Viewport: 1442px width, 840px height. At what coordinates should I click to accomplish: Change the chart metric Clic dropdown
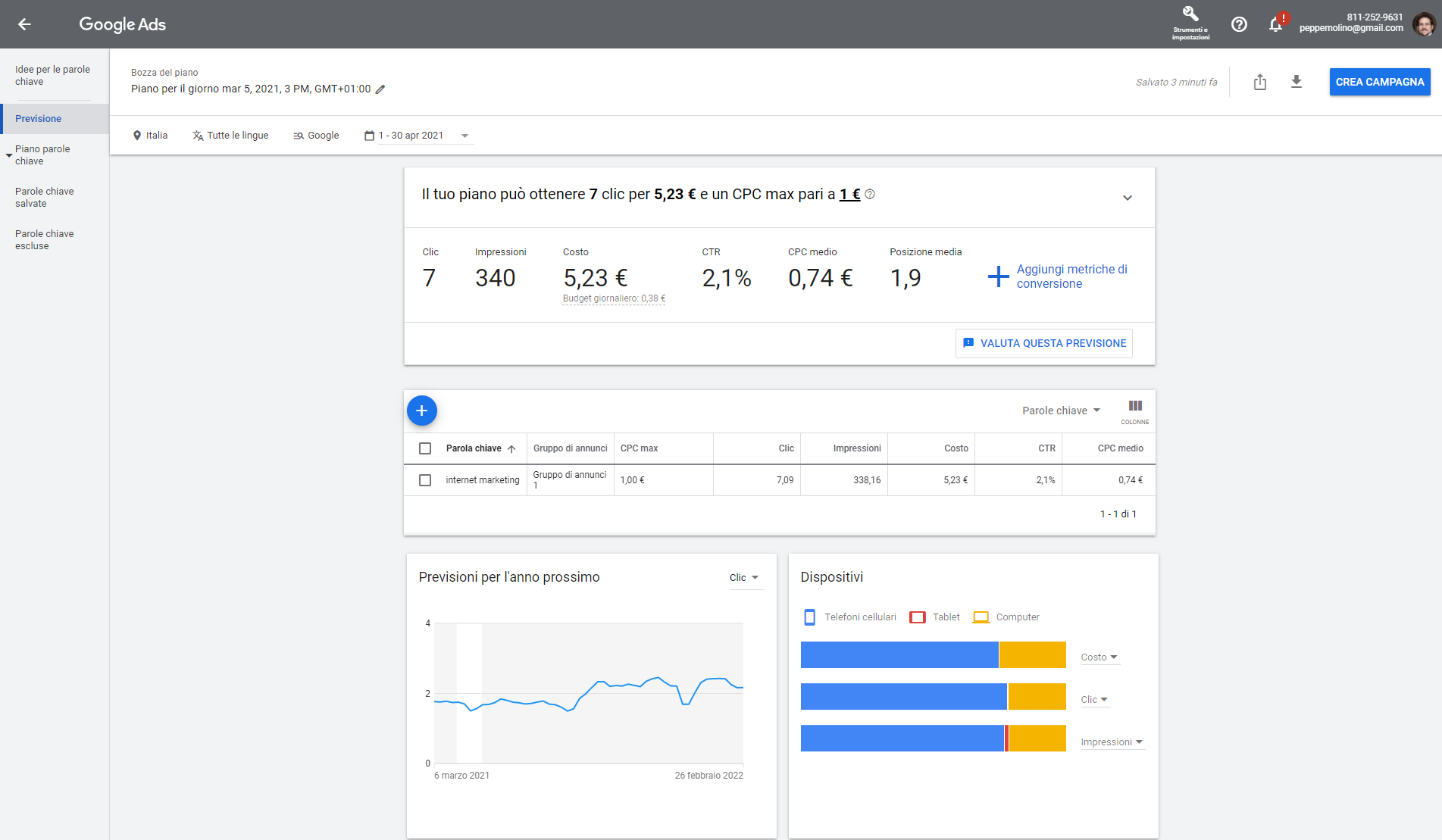746,577
